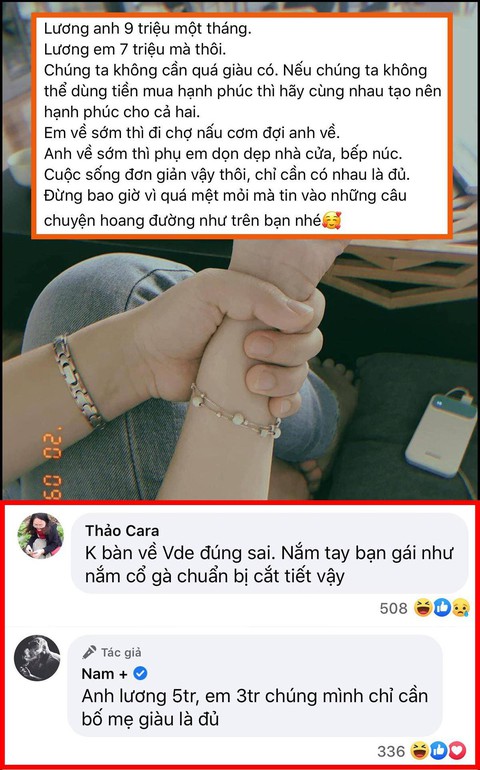
Task: Click the Tác giả author label
Action: tap(121, 652)
